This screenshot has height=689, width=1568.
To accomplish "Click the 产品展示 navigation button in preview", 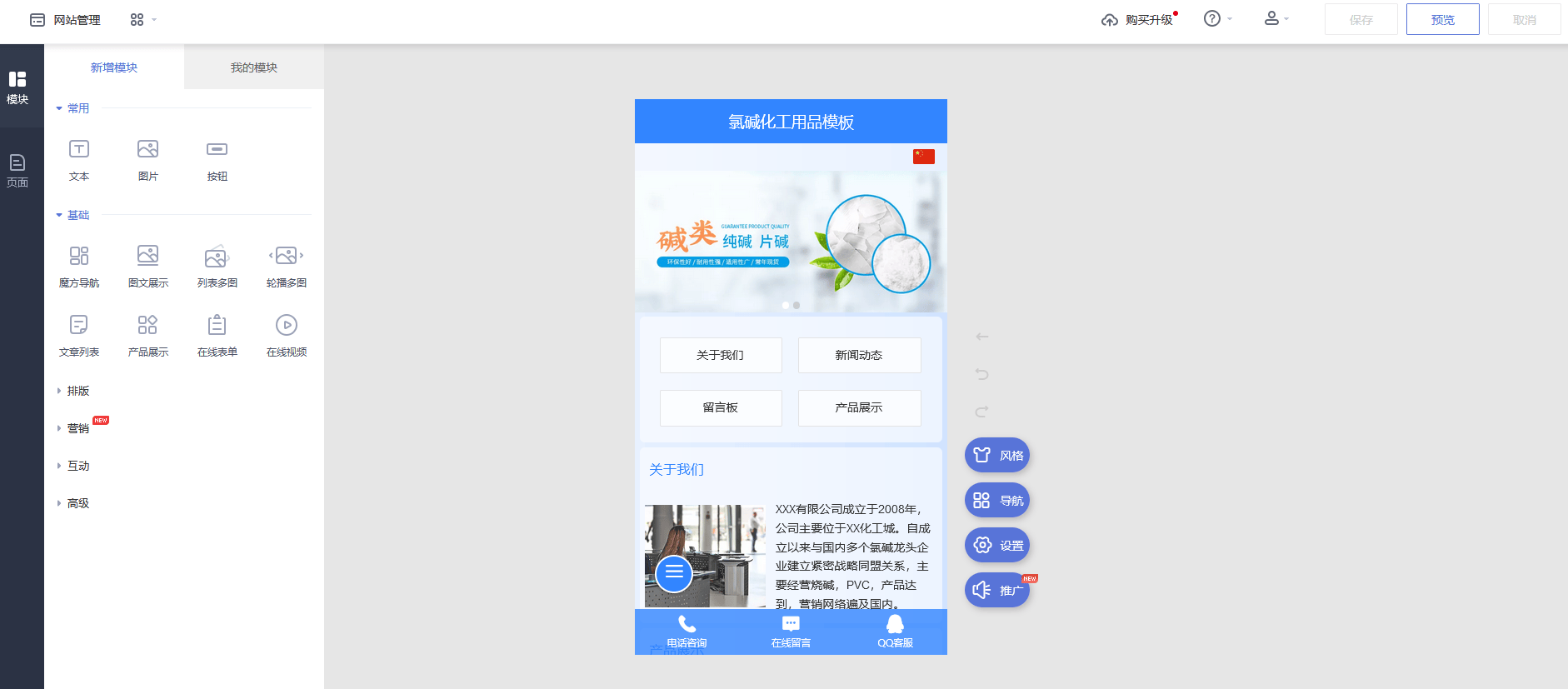I will 859,407.
